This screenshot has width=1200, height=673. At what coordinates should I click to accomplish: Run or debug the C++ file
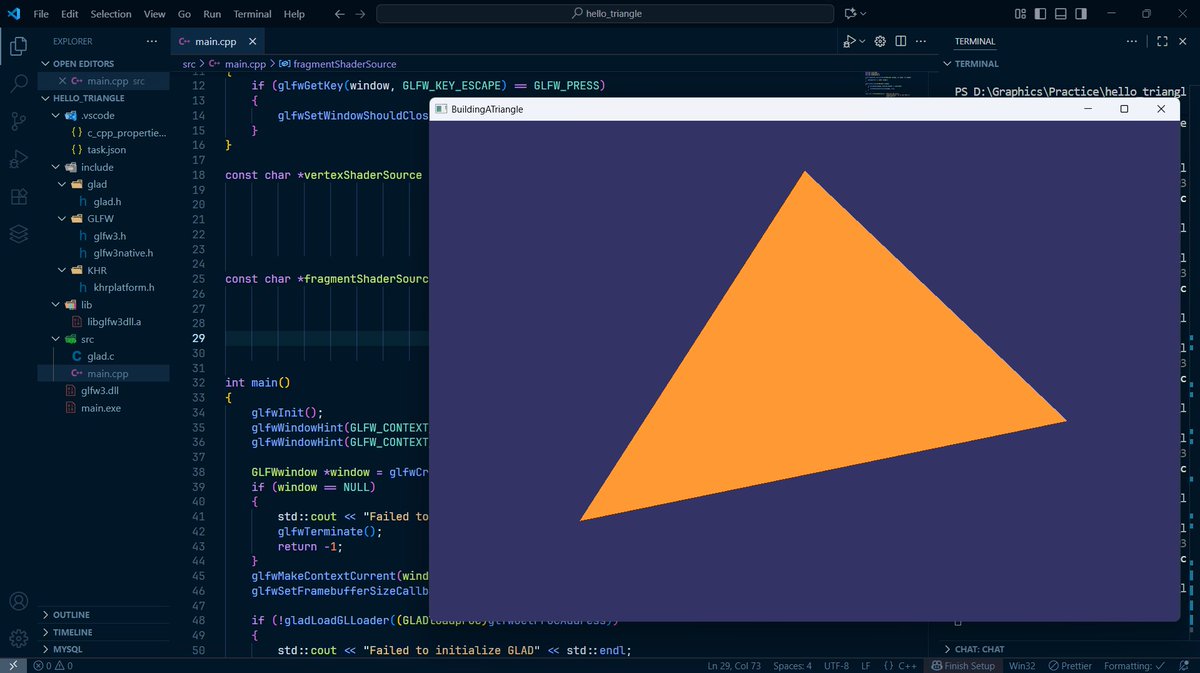pyautogui.click(x=849, y=41)
